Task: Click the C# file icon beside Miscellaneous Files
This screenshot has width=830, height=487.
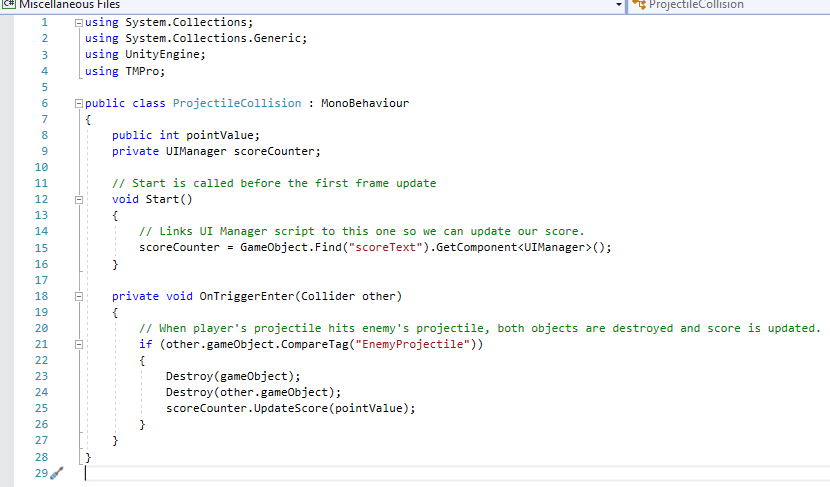Action: coord(9,4)
